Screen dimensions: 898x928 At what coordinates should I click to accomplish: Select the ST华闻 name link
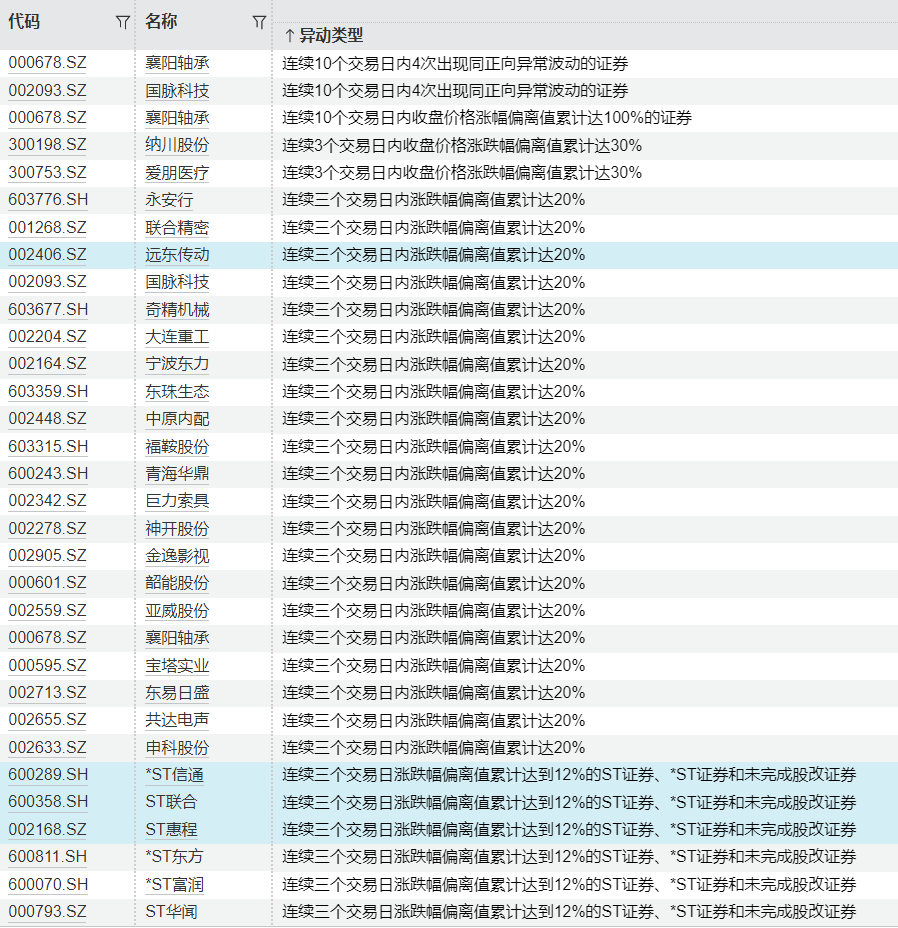click(x=171, y=911)
